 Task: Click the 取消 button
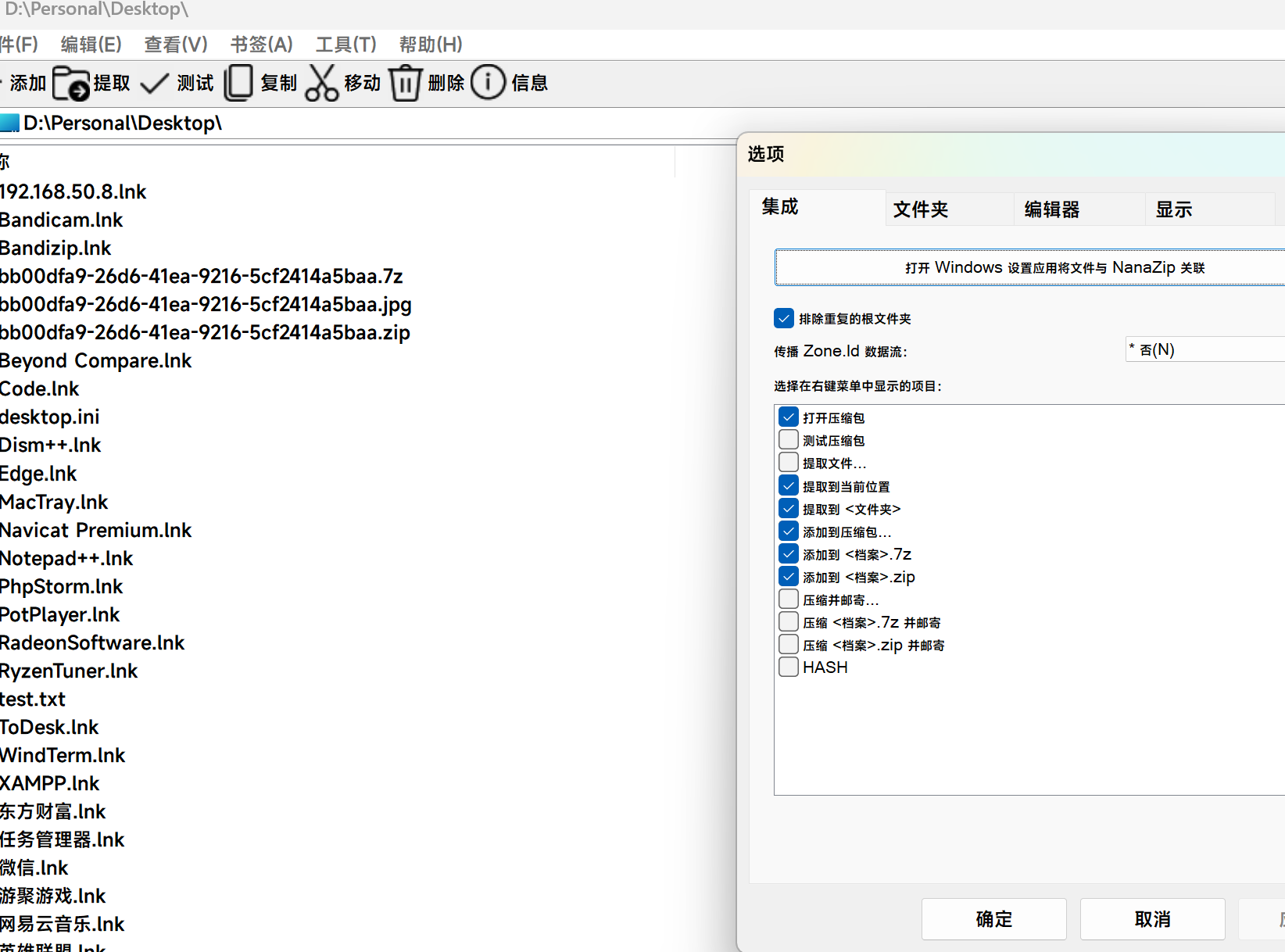(x=1152, y=919)
